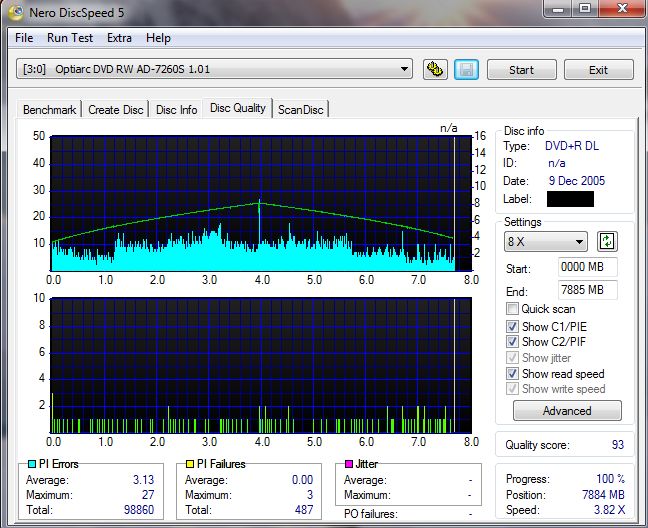Maximize the Nero DiscSpeed window
The image size is (648, 528).
[585, 8]
